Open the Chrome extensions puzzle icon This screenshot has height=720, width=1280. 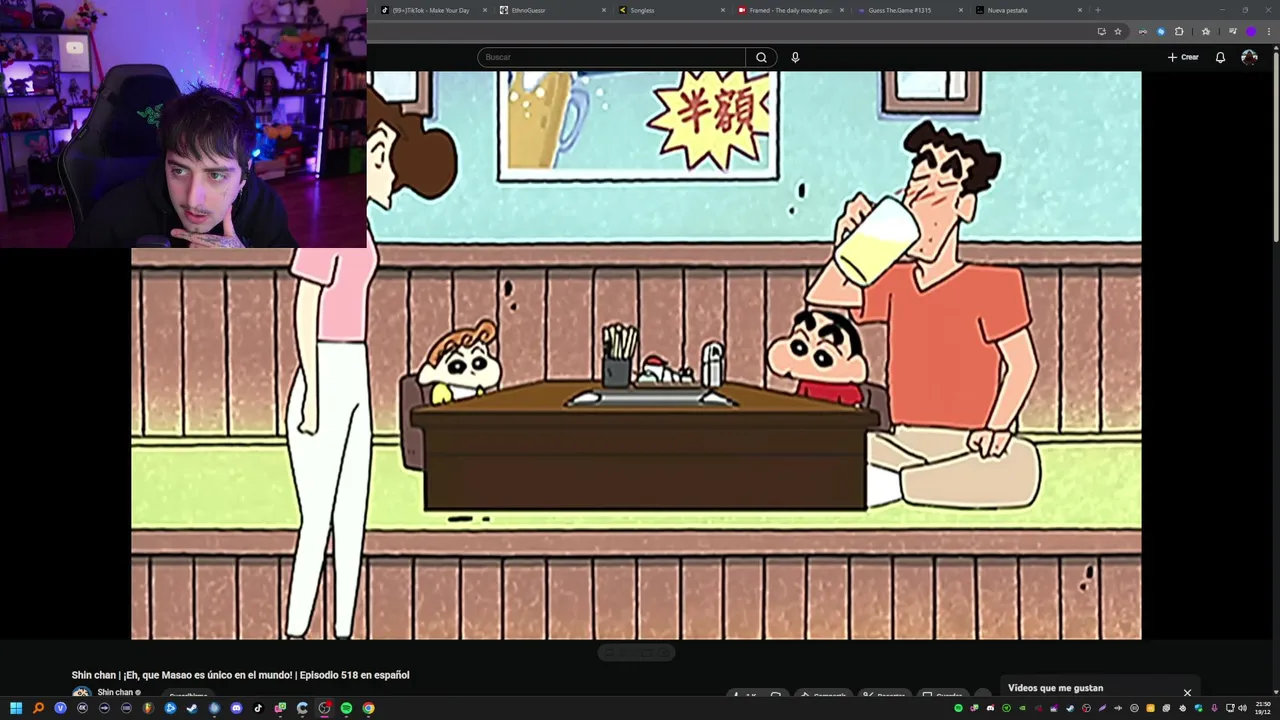1179,31
